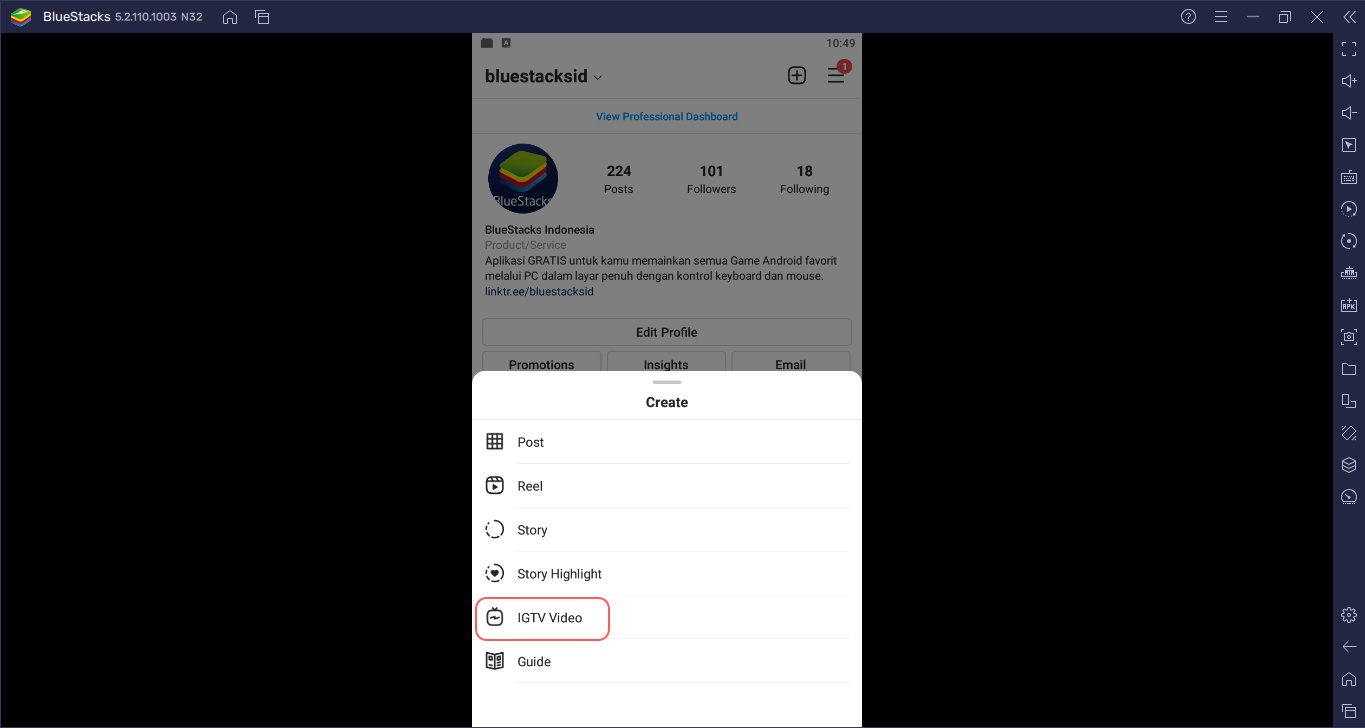
Task: Click the Android home icon in sidebar
Action: pyautogui.click(x=1349, y=679)
